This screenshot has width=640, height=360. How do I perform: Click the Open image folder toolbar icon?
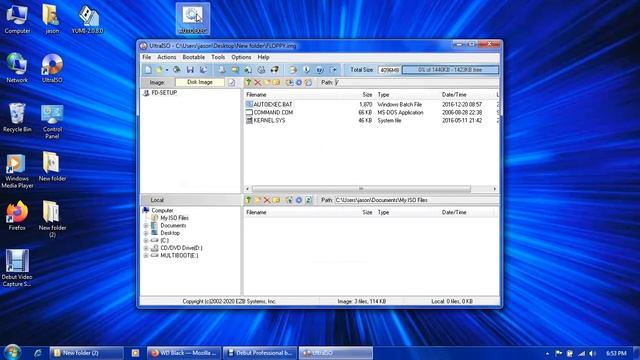[x=160, y=70]
